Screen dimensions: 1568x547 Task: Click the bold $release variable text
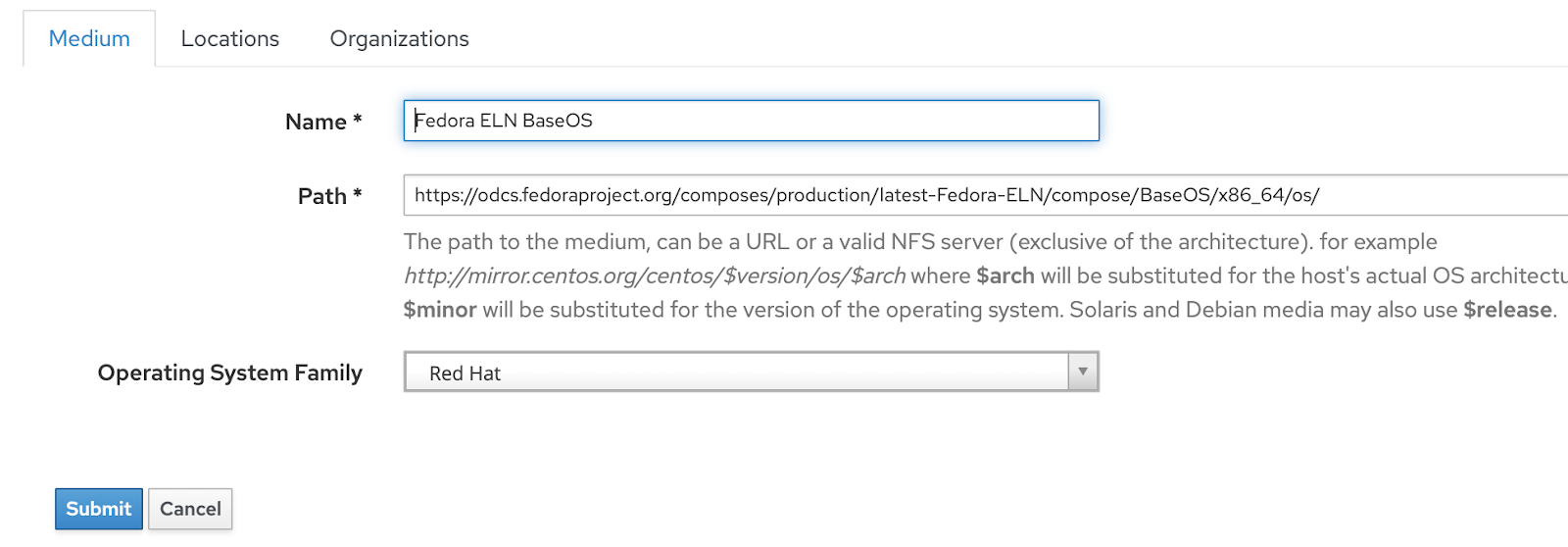point(1507,310)
